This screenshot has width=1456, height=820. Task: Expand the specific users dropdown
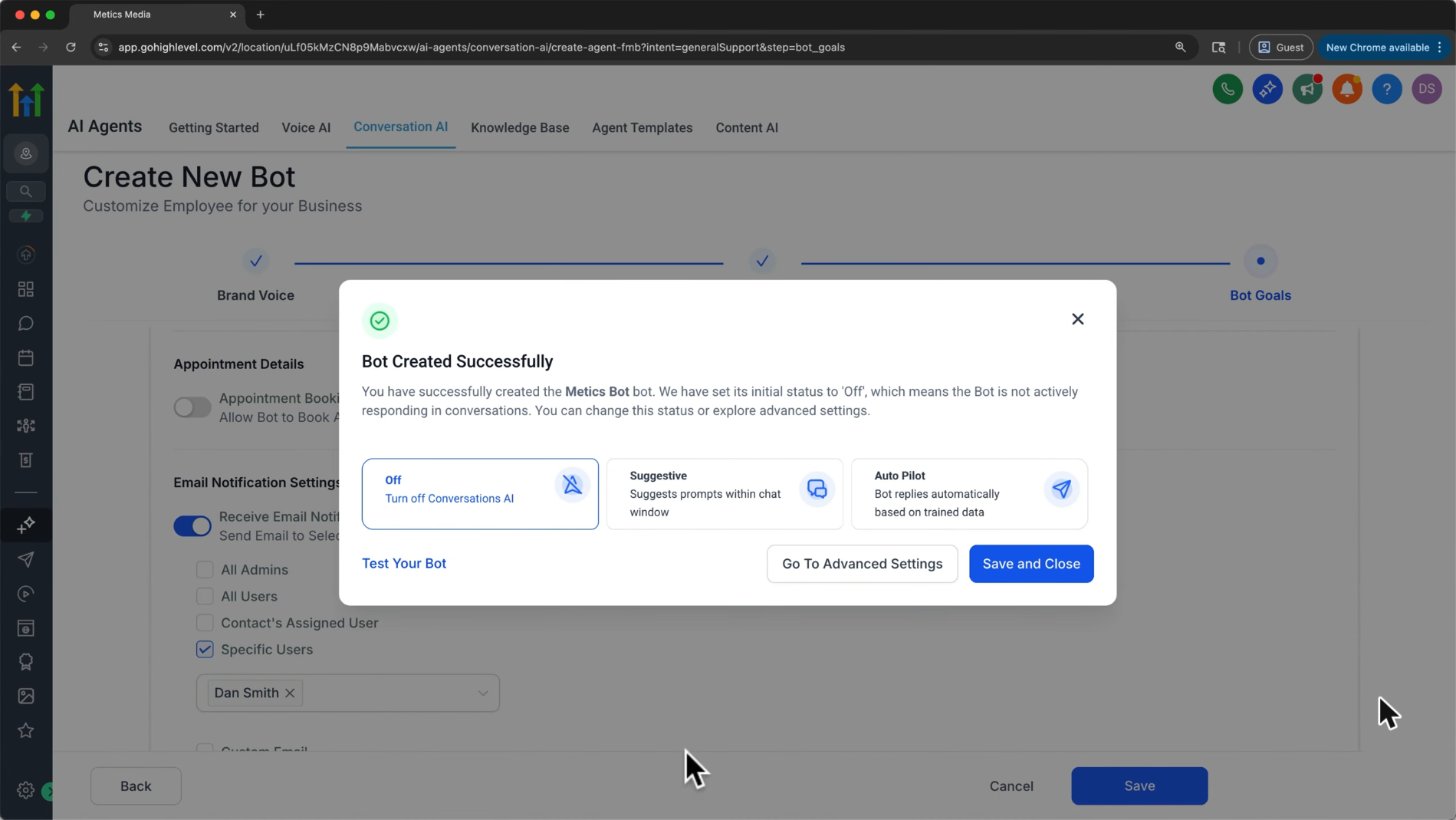pyautogui.click(x=482, y=693)
